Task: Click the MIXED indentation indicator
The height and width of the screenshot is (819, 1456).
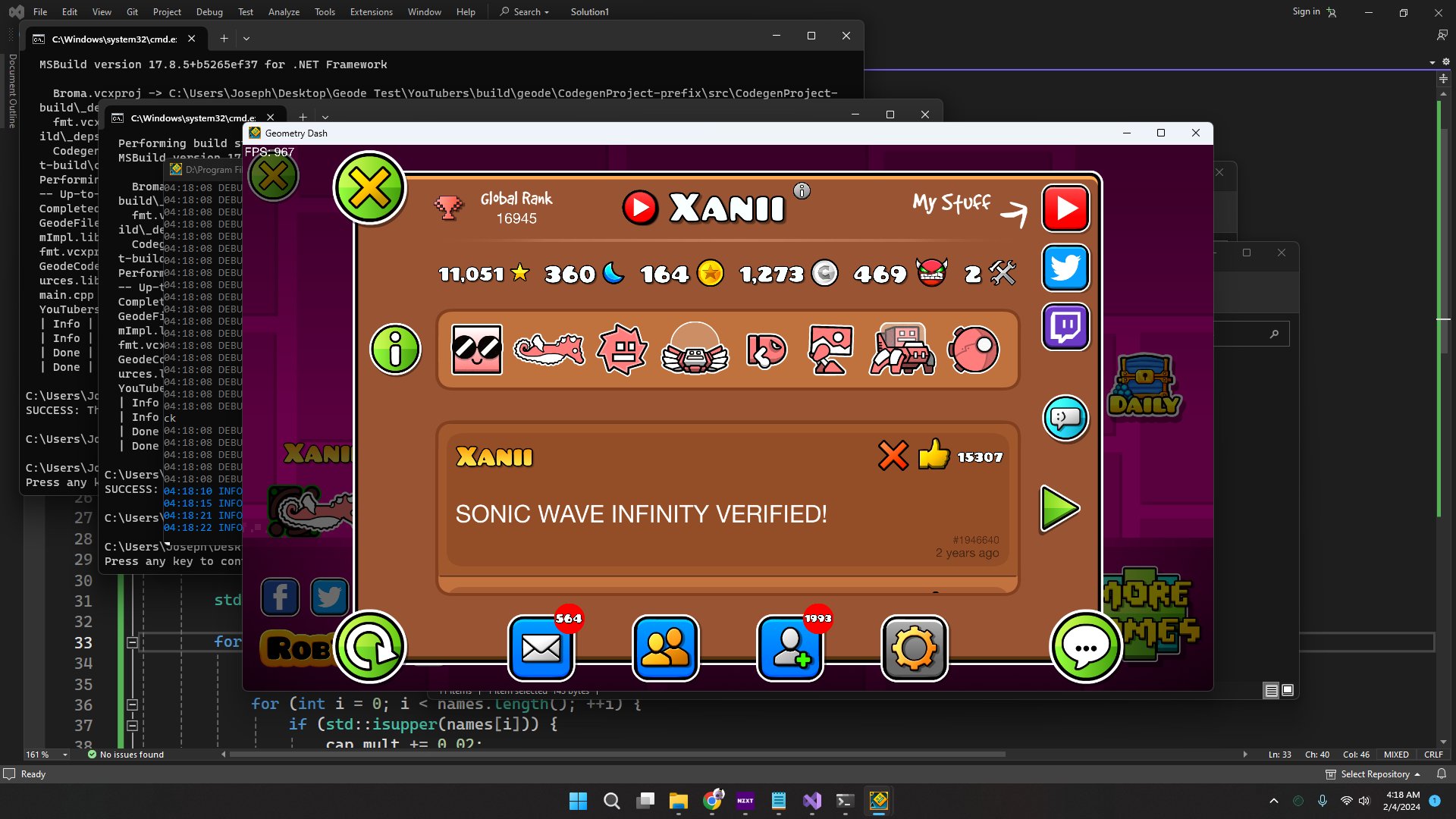Action: pyautogui.click(x=1396, y=755)
